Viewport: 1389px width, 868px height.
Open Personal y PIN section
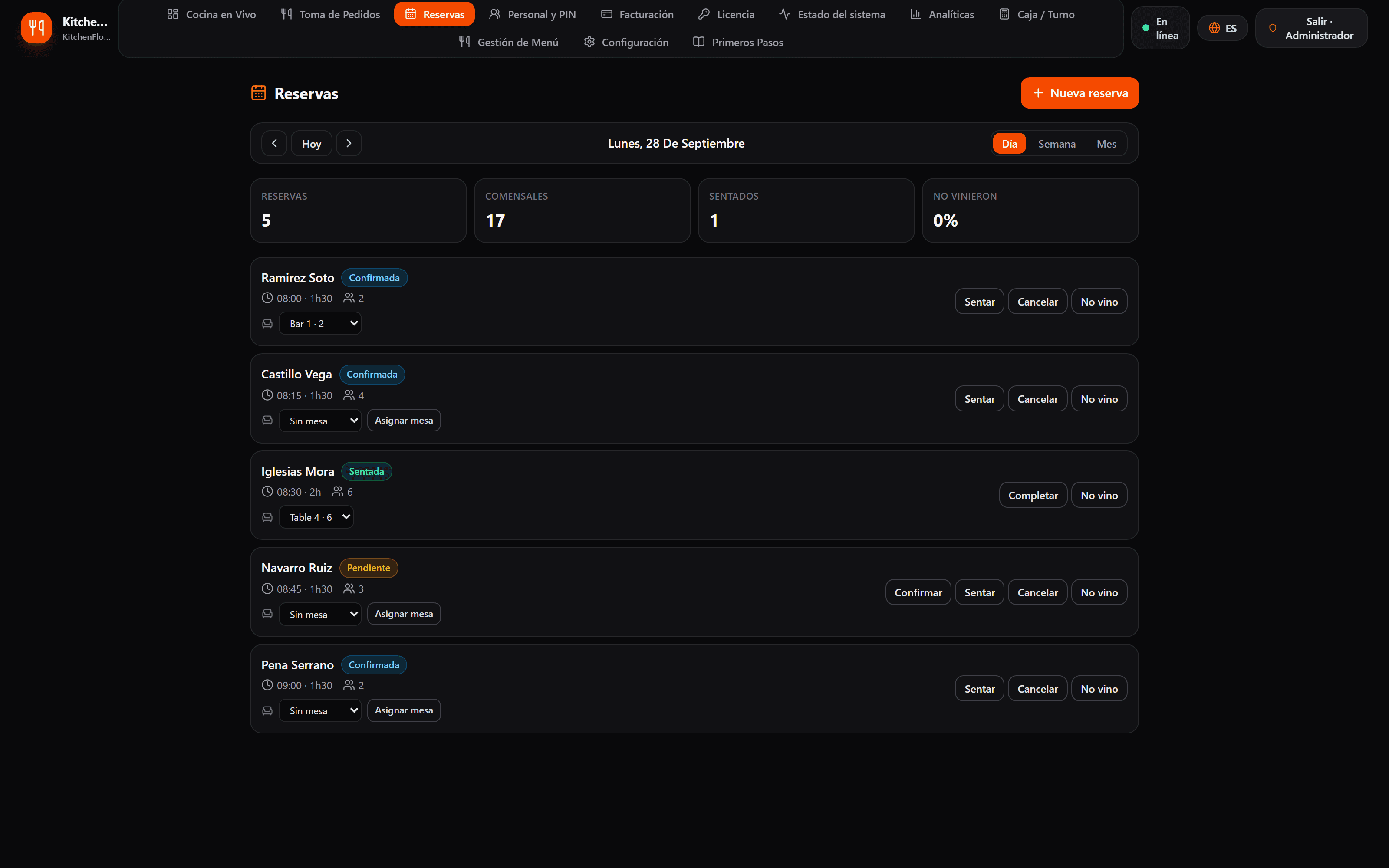click(533, 14)
